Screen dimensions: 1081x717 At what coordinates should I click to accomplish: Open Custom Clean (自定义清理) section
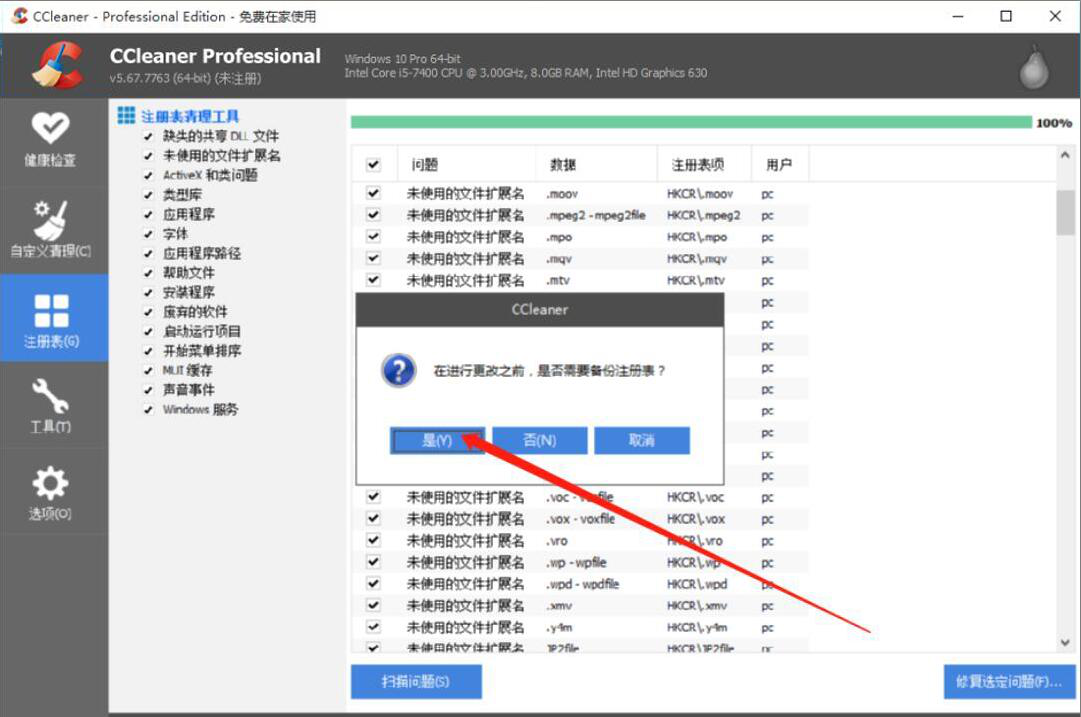coord(50,229)
